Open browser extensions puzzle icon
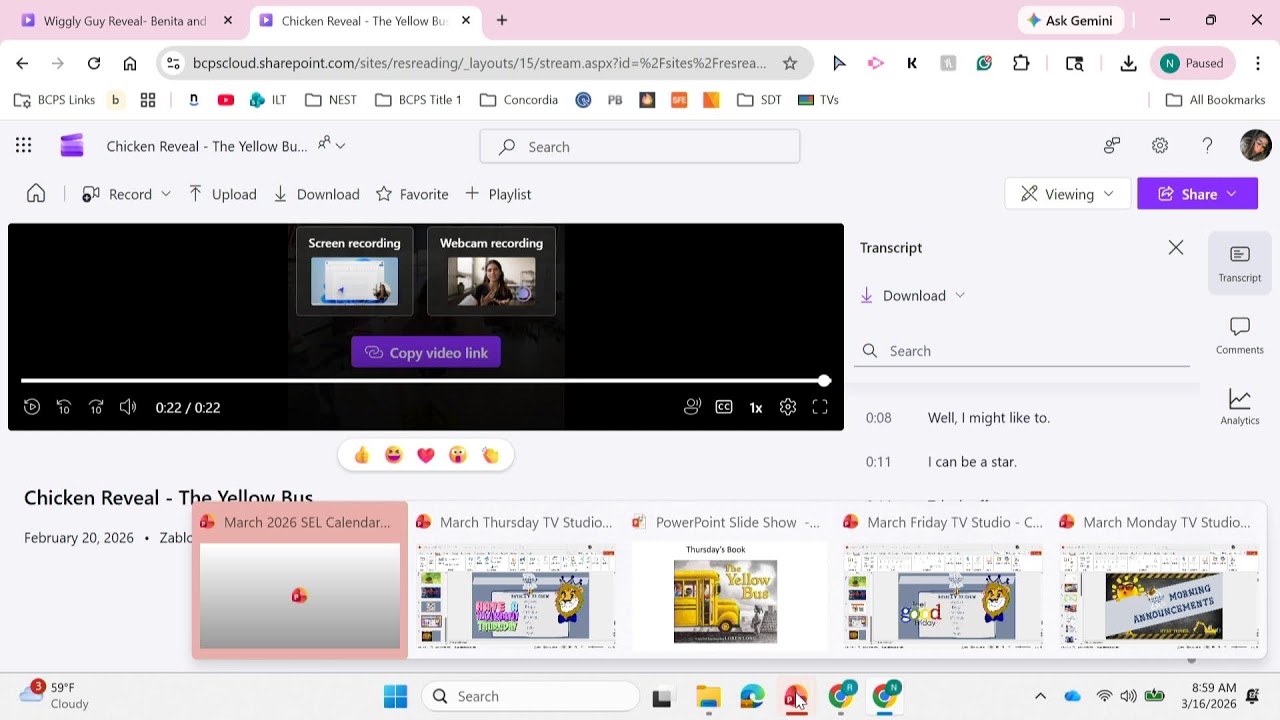 [x=1021, y=63]
